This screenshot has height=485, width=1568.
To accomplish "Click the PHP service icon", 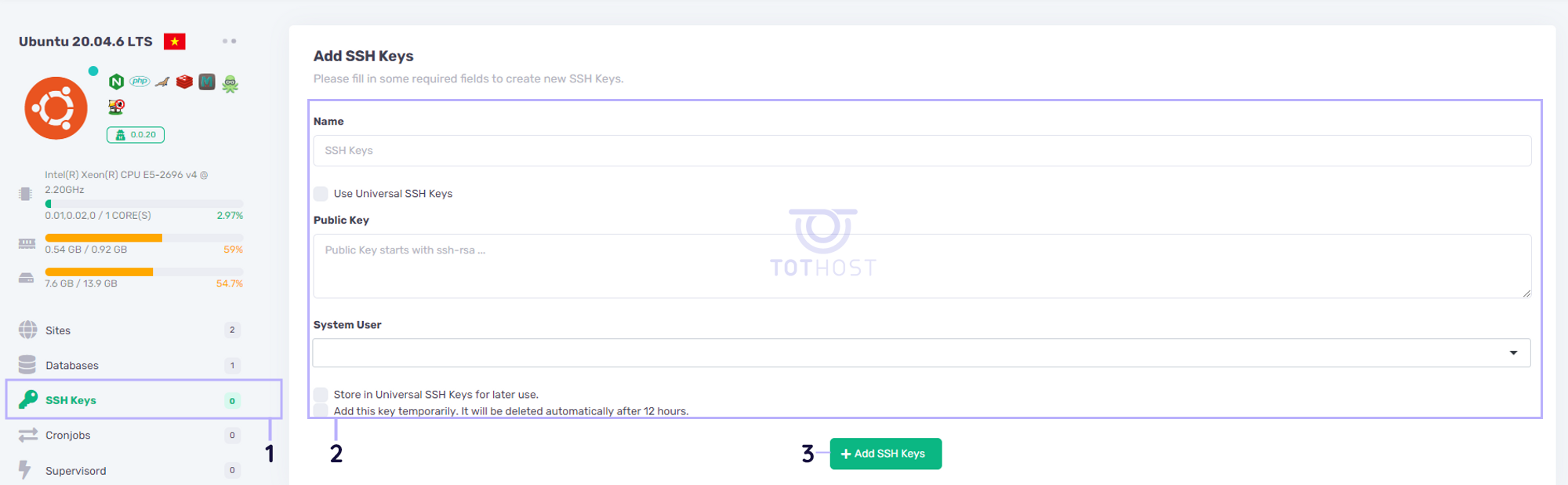I will coord(140,82).
